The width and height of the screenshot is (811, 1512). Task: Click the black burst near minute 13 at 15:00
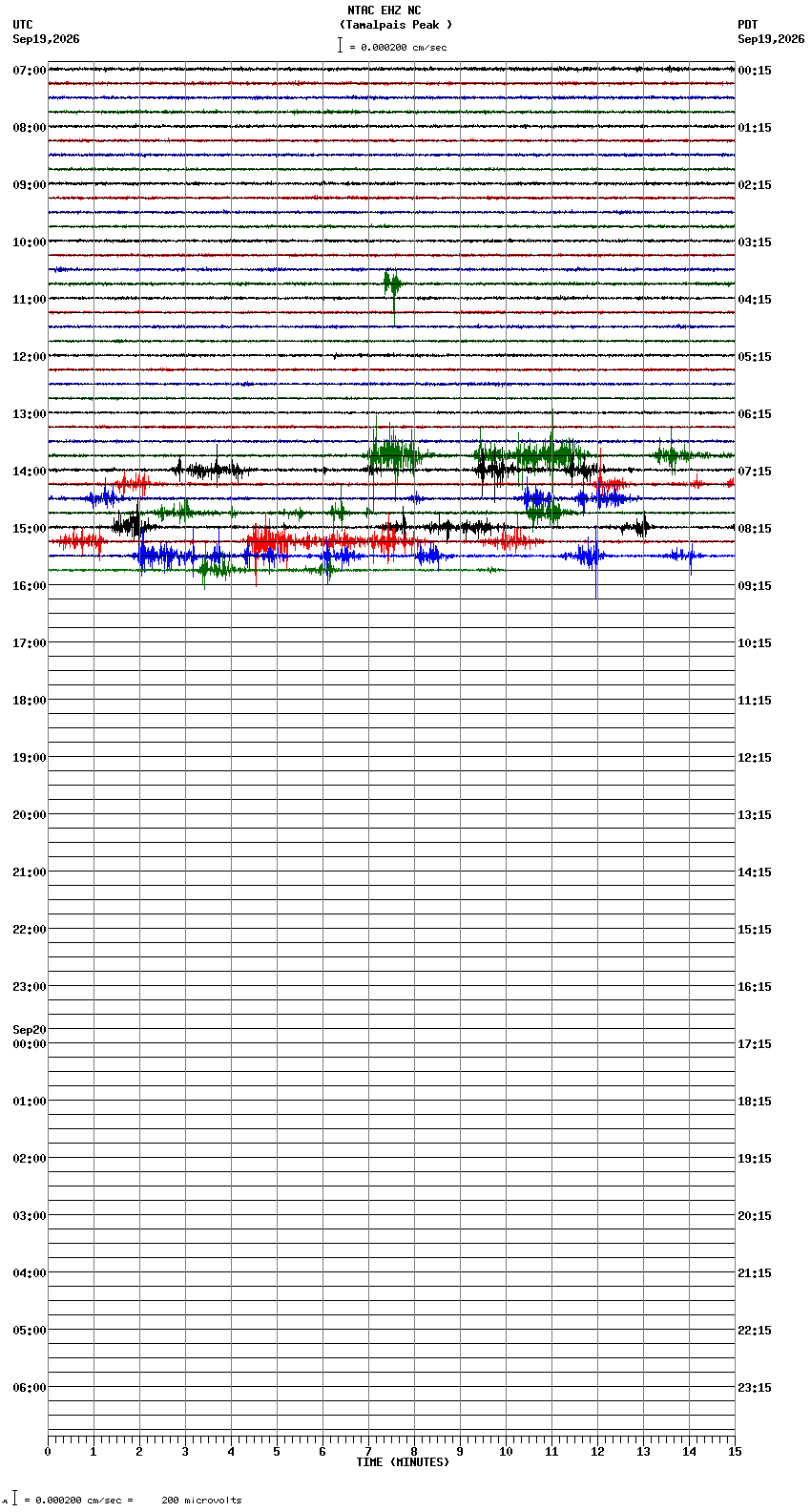[x=638, y=525]
